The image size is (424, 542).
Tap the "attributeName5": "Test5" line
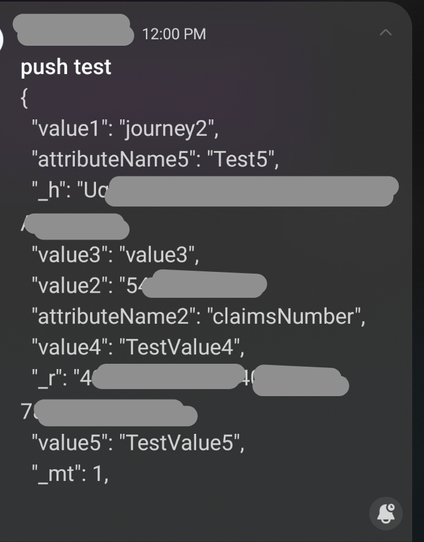coord(155,160)
